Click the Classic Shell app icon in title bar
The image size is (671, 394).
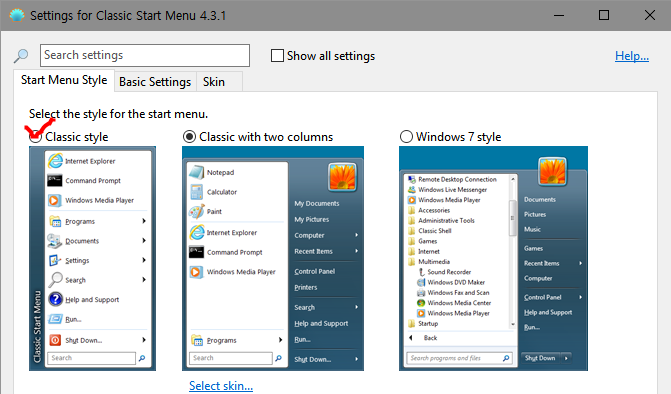pos(17,15)
